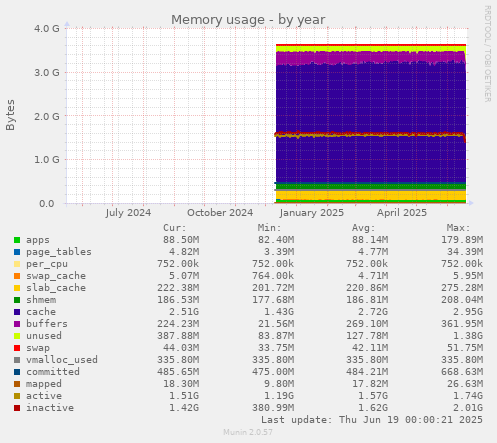The image size is (497, 443).
Task: Click the vmalloc_used legend label
Action: [x=62, y=360]
